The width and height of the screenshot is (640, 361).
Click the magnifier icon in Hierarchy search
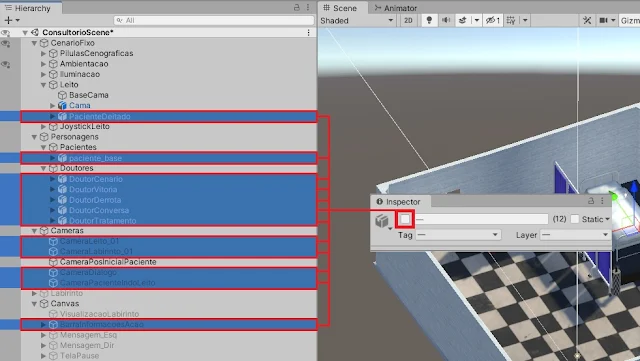tap(120, 20)
